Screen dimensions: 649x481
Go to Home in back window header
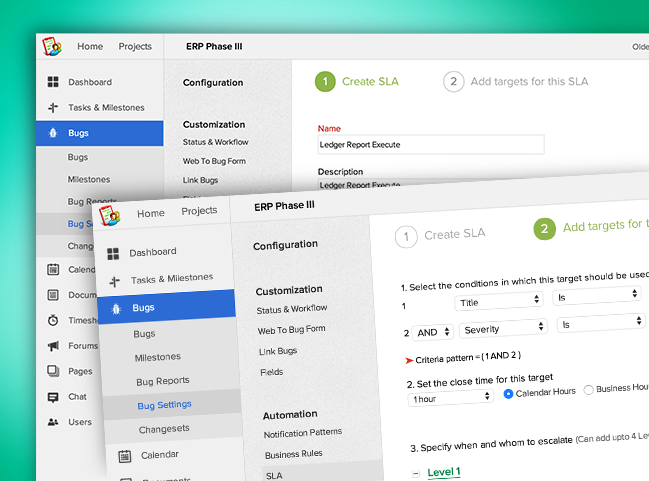click(90, 46)
